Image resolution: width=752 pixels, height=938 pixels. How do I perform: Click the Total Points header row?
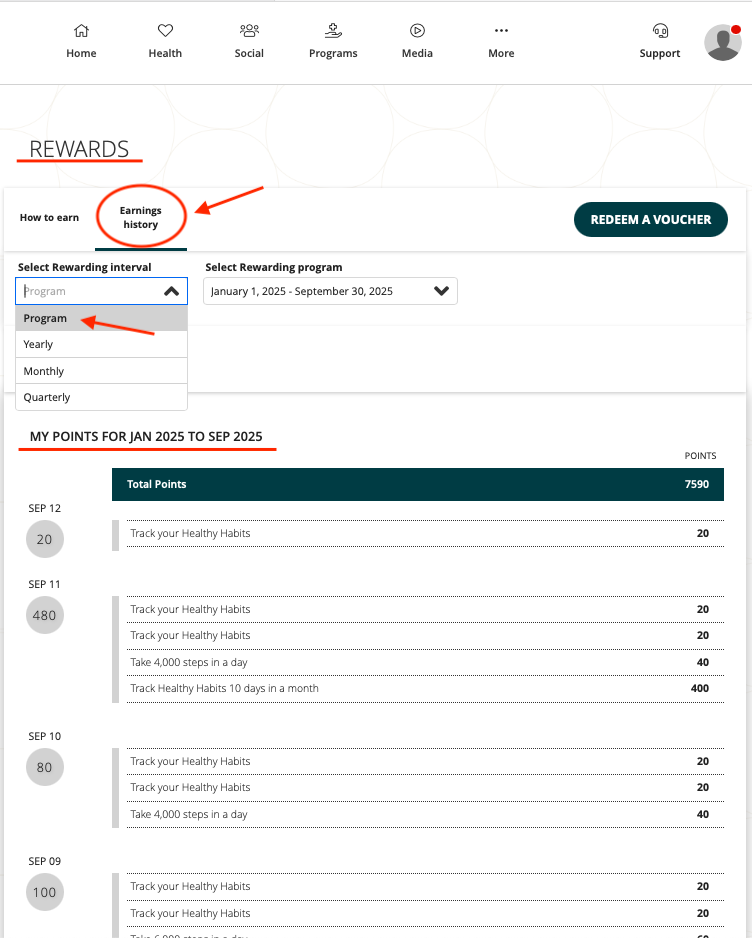(418, 484)
